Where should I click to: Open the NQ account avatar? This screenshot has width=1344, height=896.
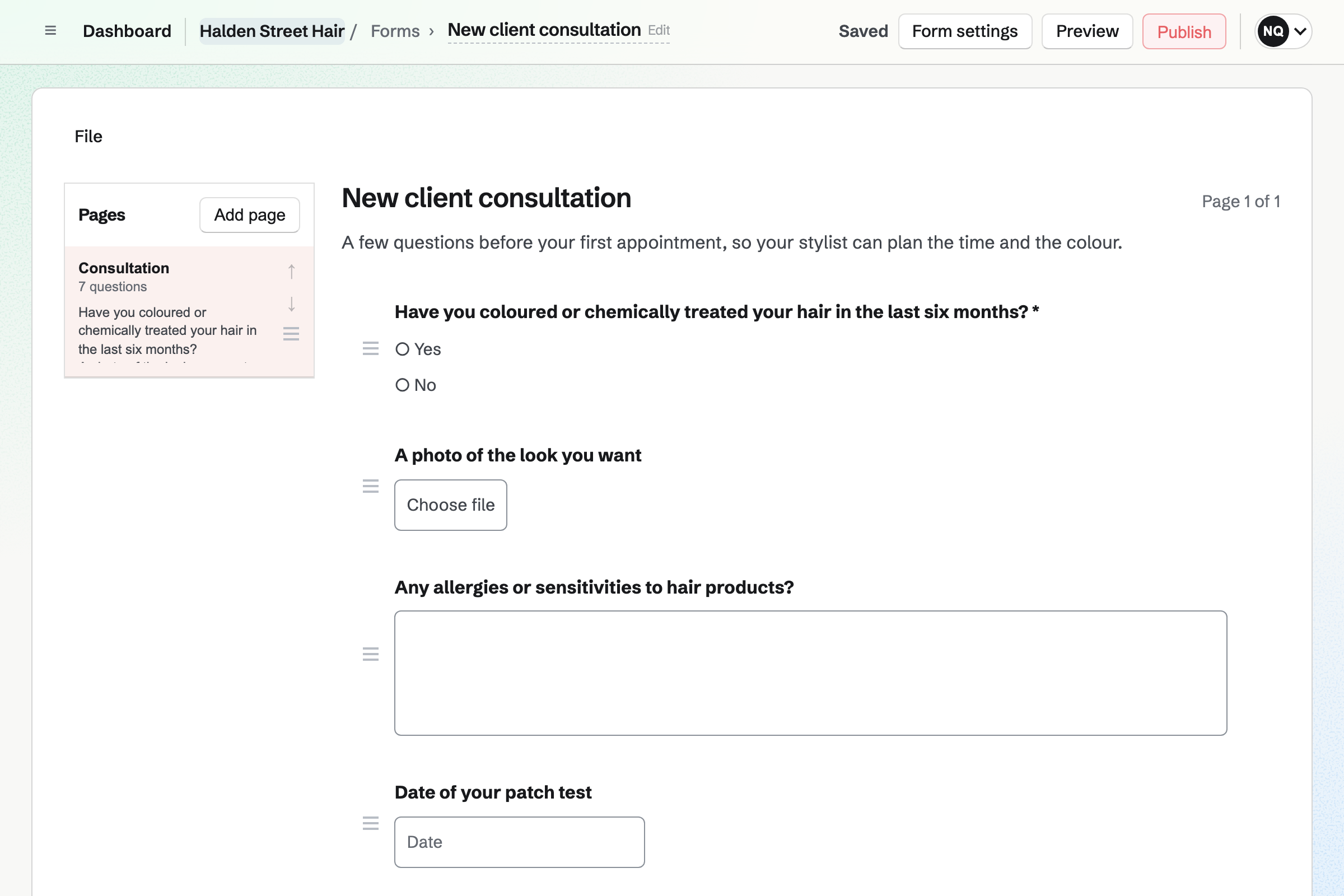[x=1272, y=31]
